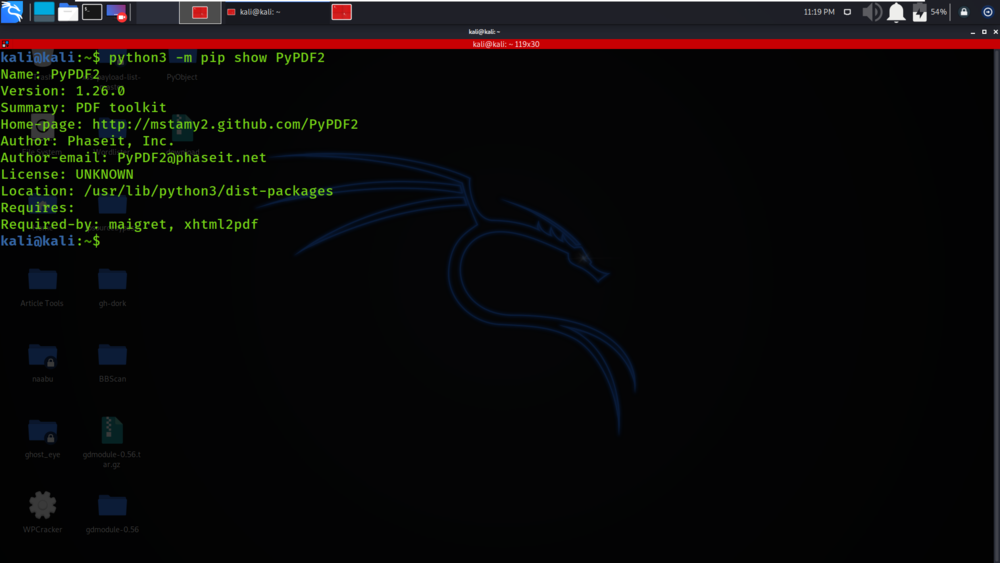Screen dimensions: 1000x563
Task: Click the final kali@kali:~$ prompt
Action: (50, 240)
